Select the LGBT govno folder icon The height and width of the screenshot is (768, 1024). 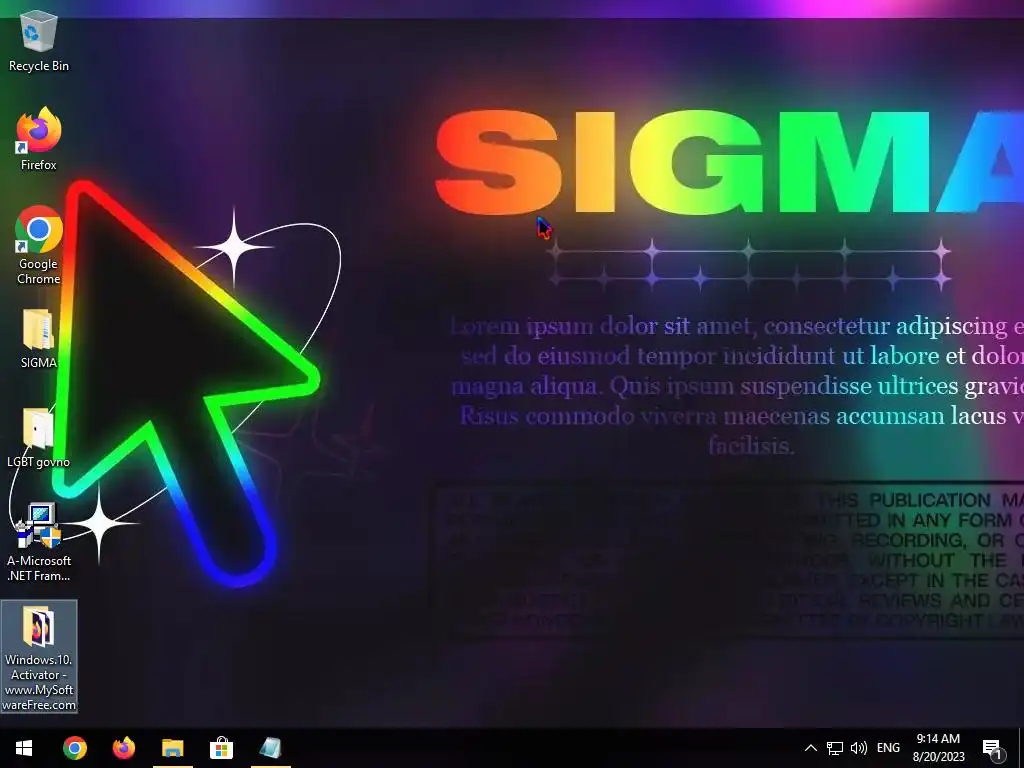coord(39,438)
